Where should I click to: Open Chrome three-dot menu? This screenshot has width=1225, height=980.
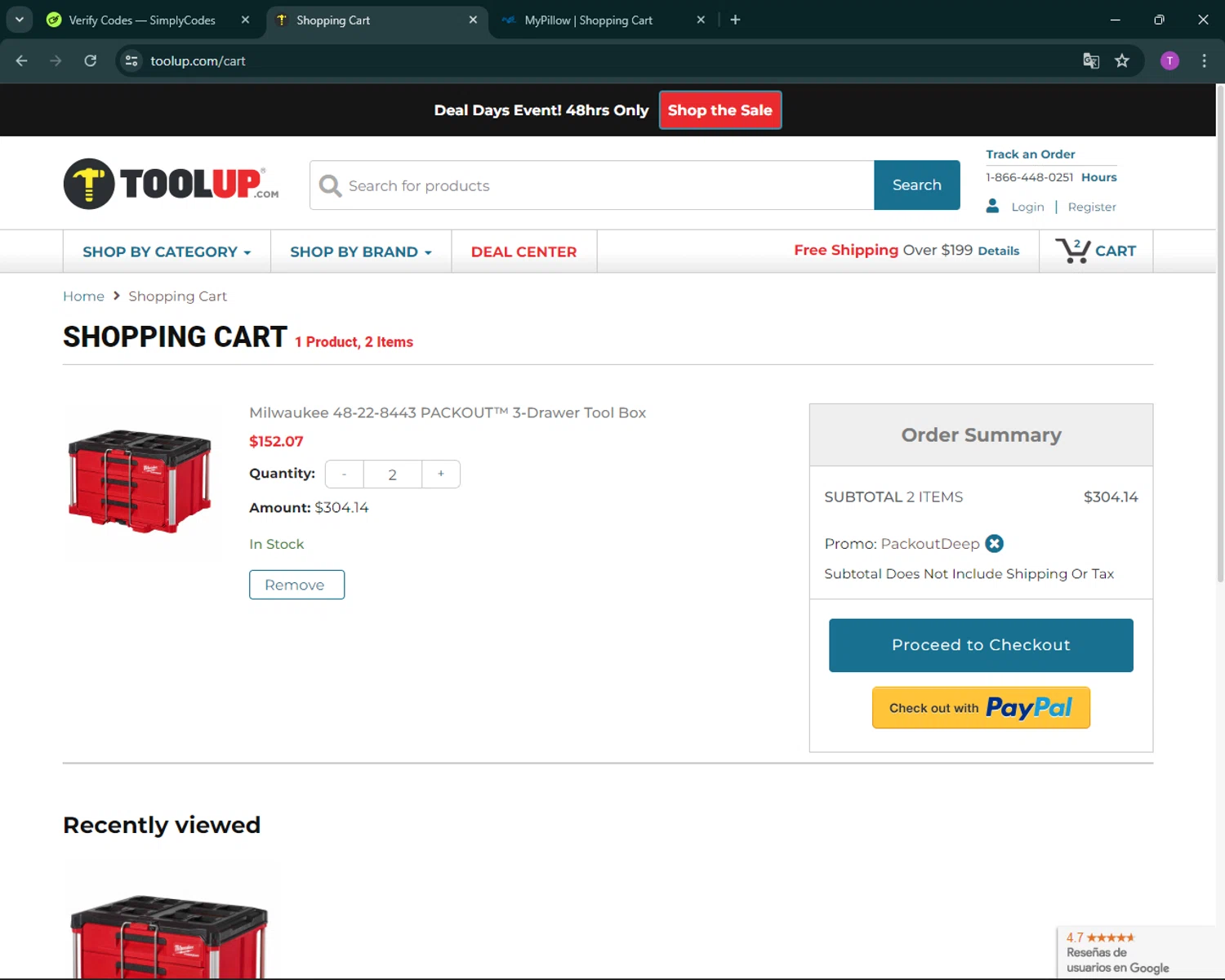(1204, 60)
